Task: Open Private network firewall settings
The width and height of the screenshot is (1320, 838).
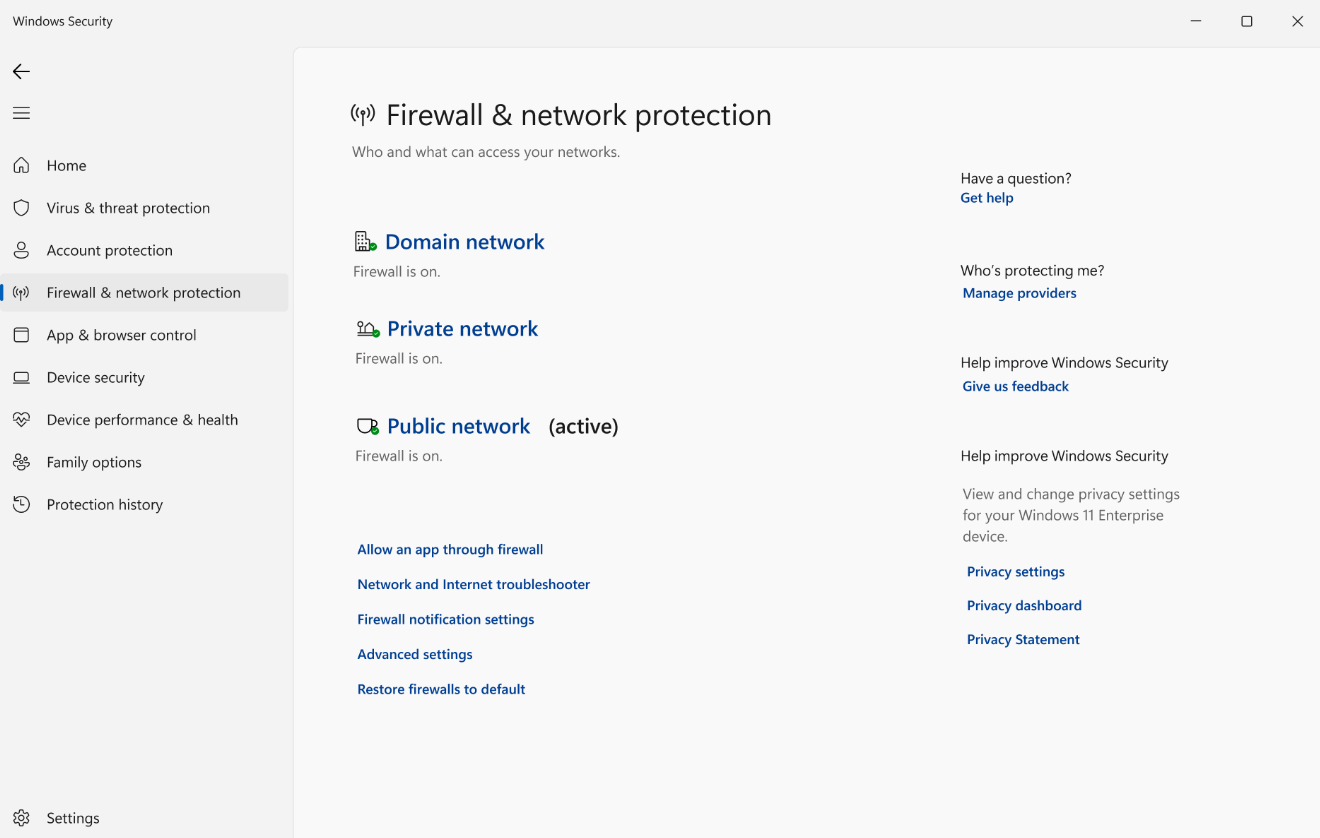Action: tap(462, 329)
